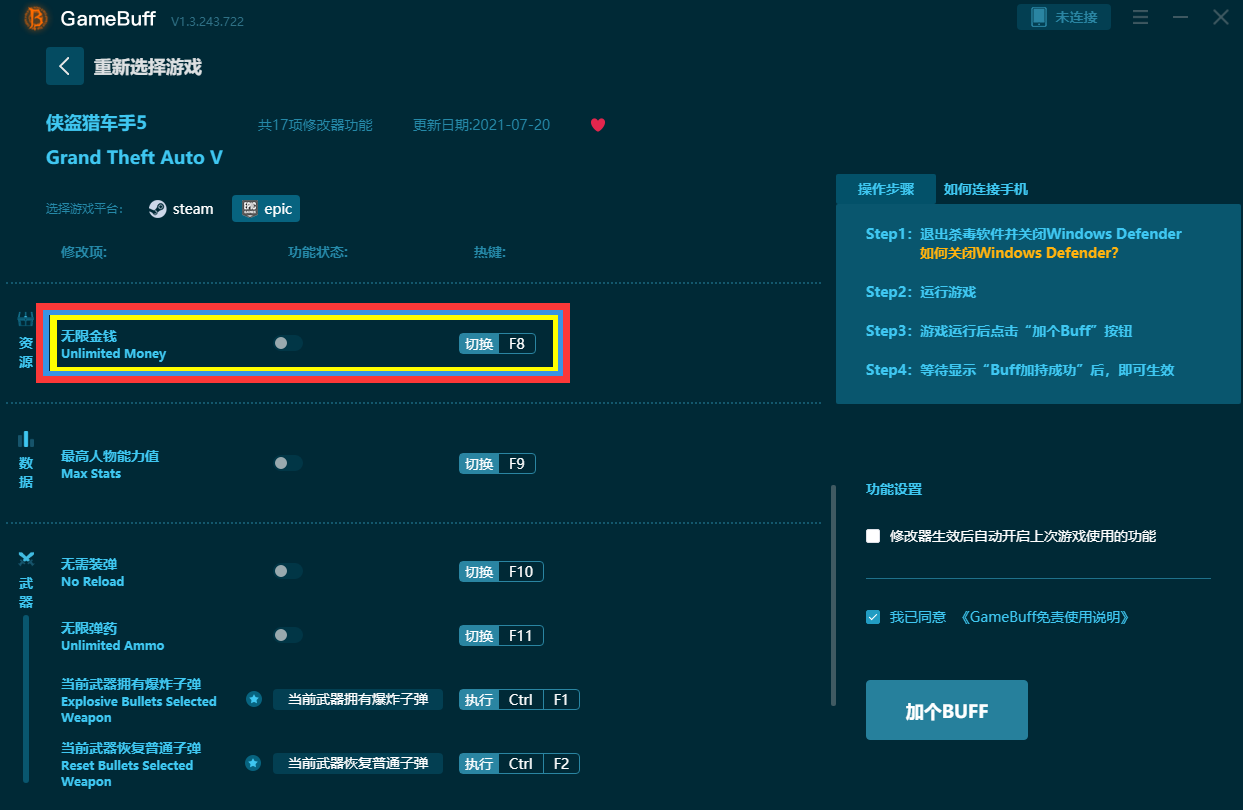The height and width of the screenshot is (810, 1243).
Task: Click the 侠盗猎车手5 game name
Action: pos(96,123)
